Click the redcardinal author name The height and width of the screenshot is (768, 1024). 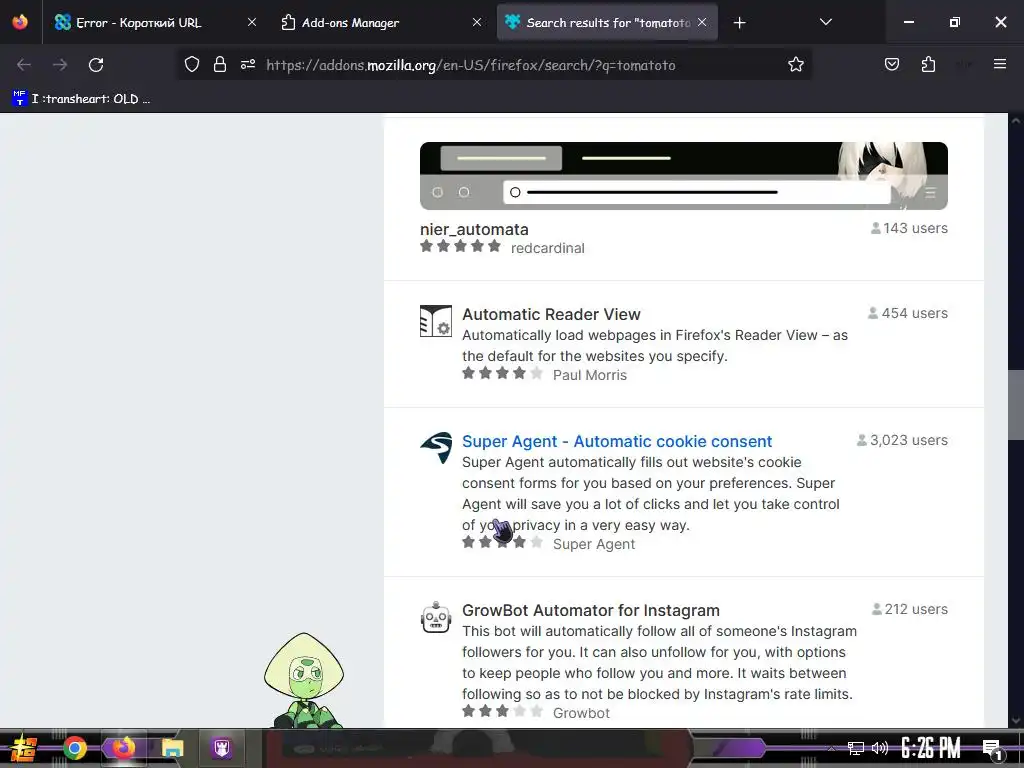coord(547,248)
